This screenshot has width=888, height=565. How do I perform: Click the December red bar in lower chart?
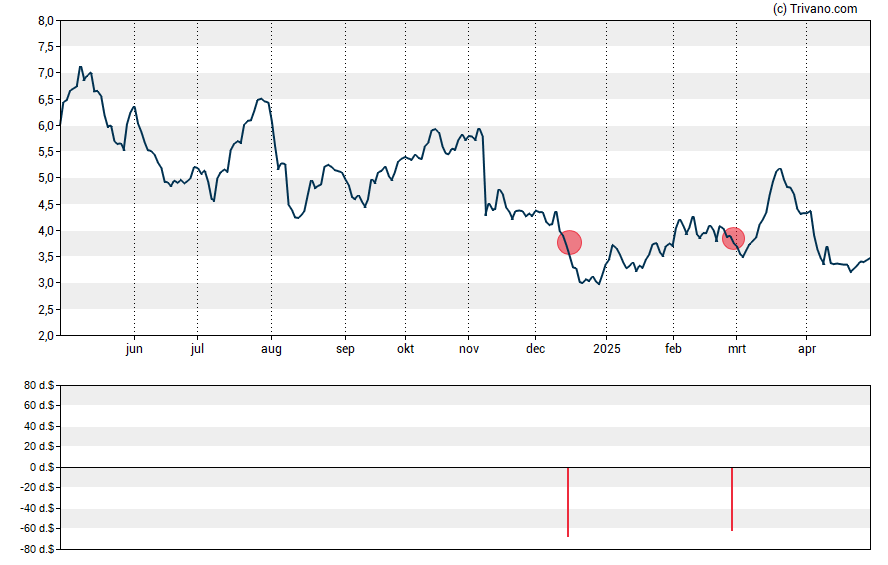(x=567, y=502)
